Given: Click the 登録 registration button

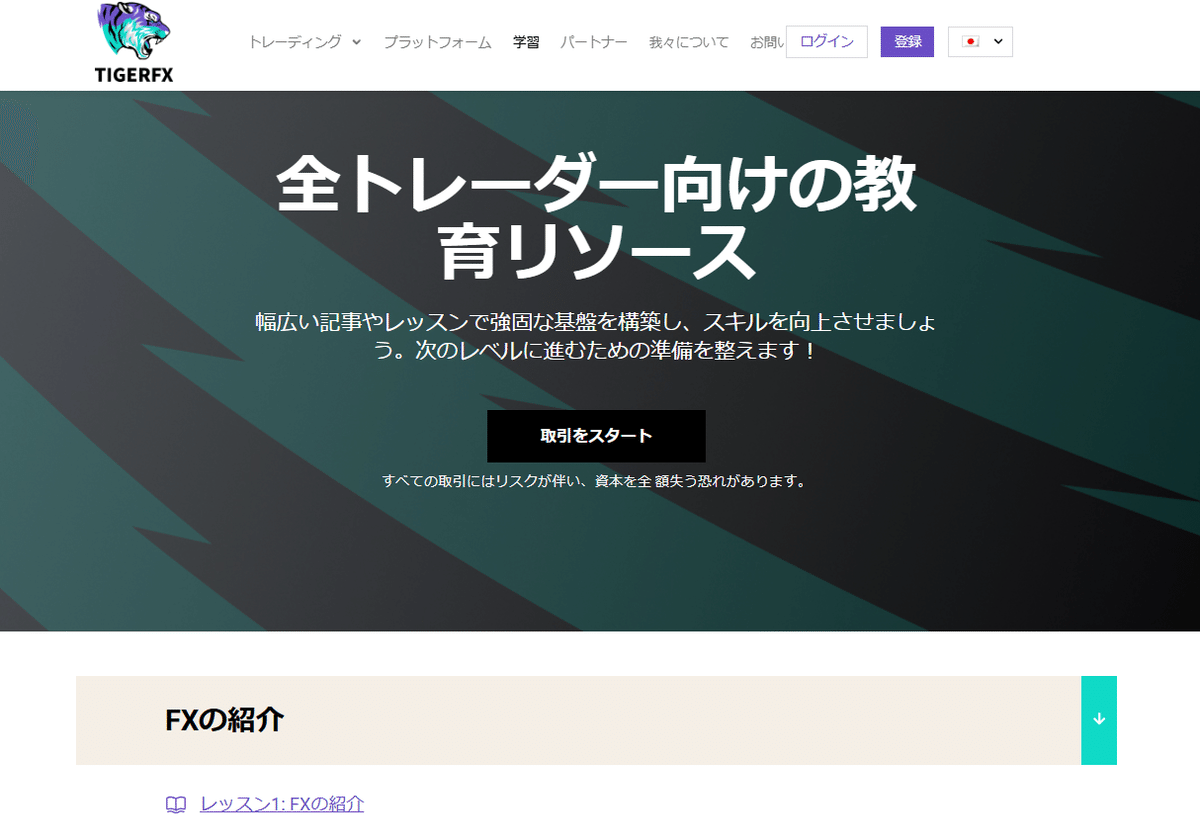Looking at the screenshot, I should [x=906, y=42].
